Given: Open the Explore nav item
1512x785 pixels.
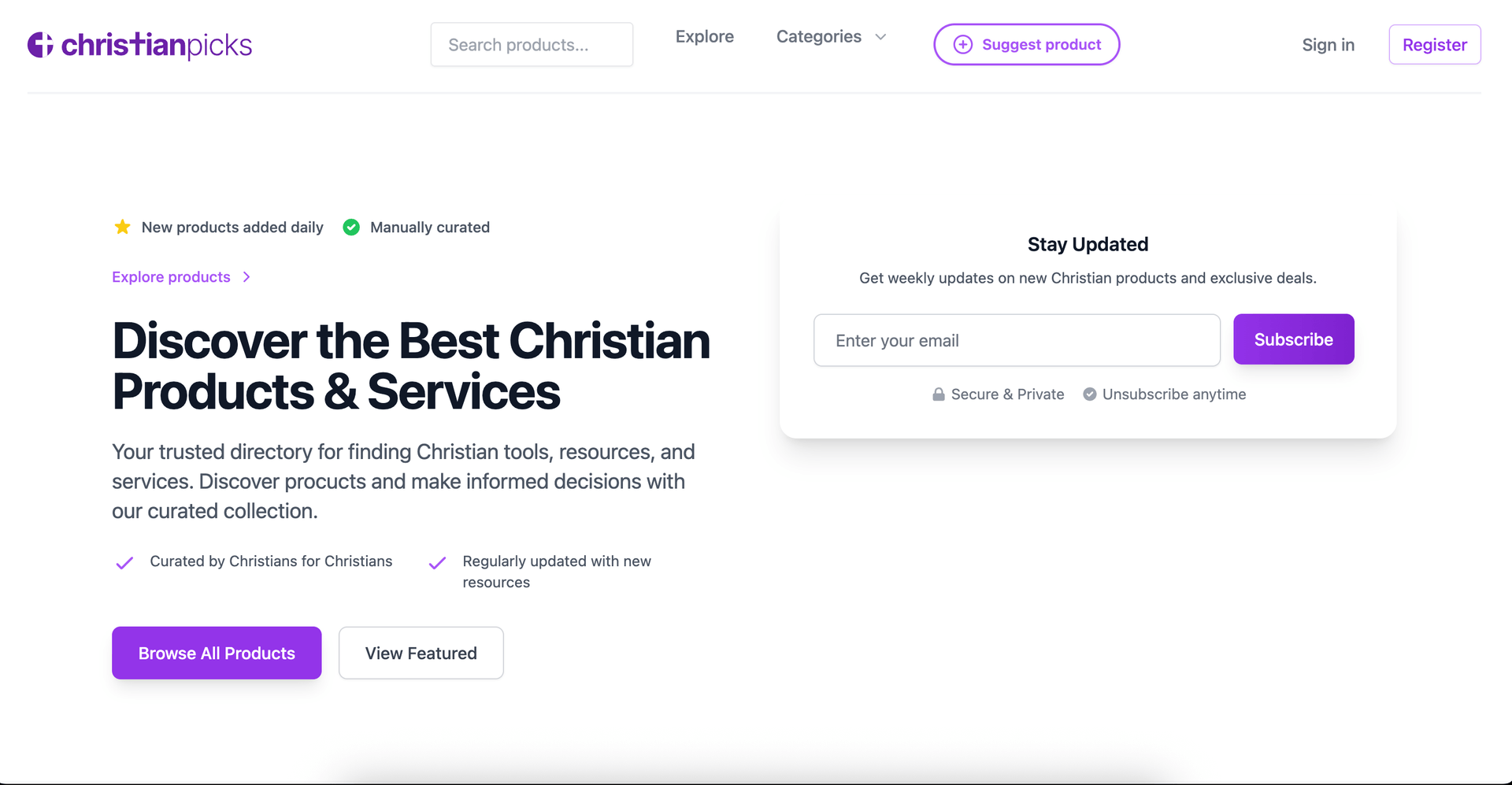Looking at the screenshot, I should 704,37.
